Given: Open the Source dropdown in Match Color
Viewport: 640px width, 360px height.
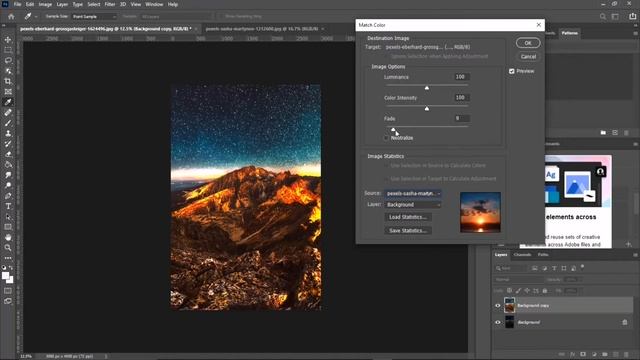Looking at the screenshot, I should (x=413, y=193).
